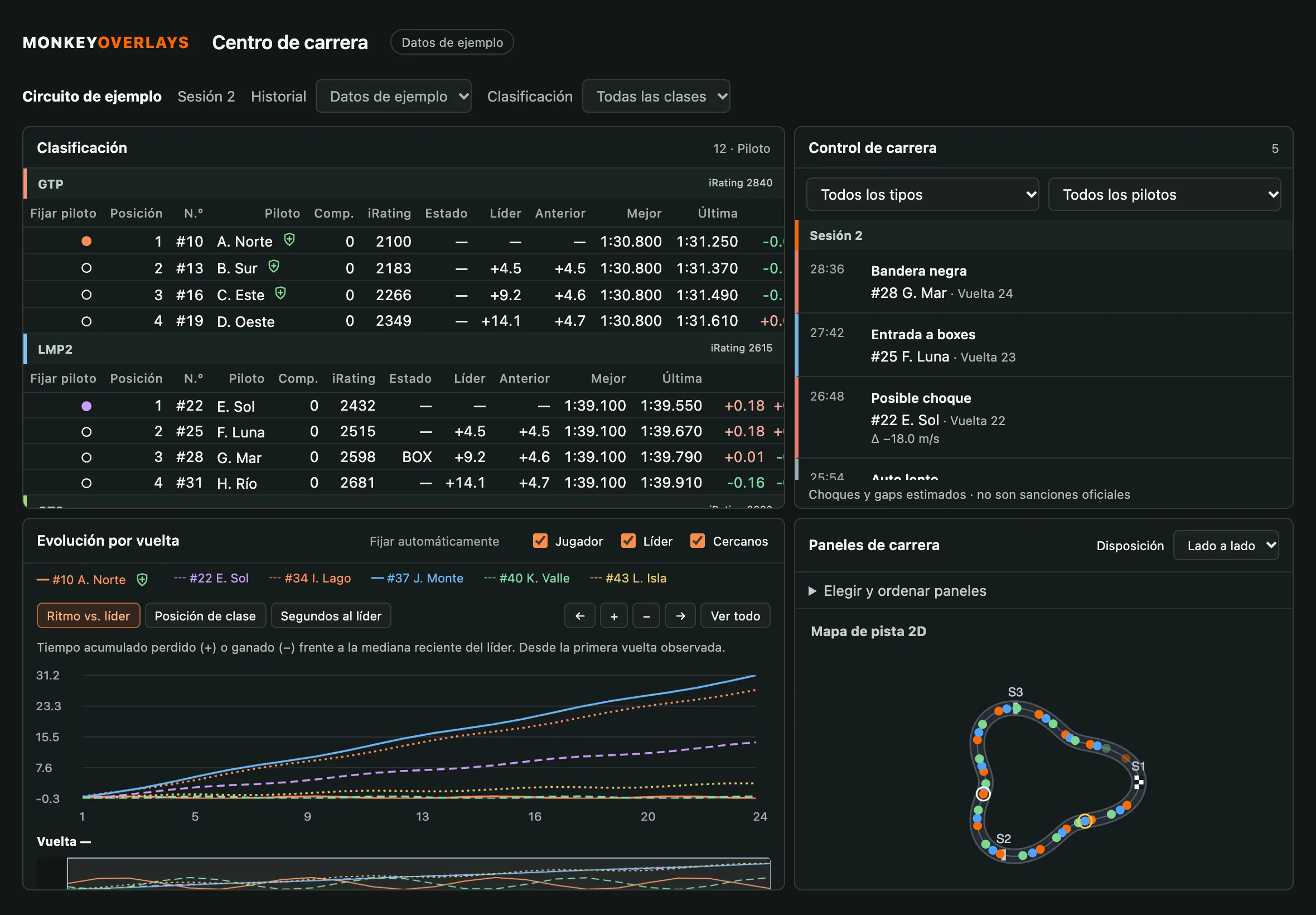
Task: Open the Todas las clases dropdown
Action: [656, 96]
